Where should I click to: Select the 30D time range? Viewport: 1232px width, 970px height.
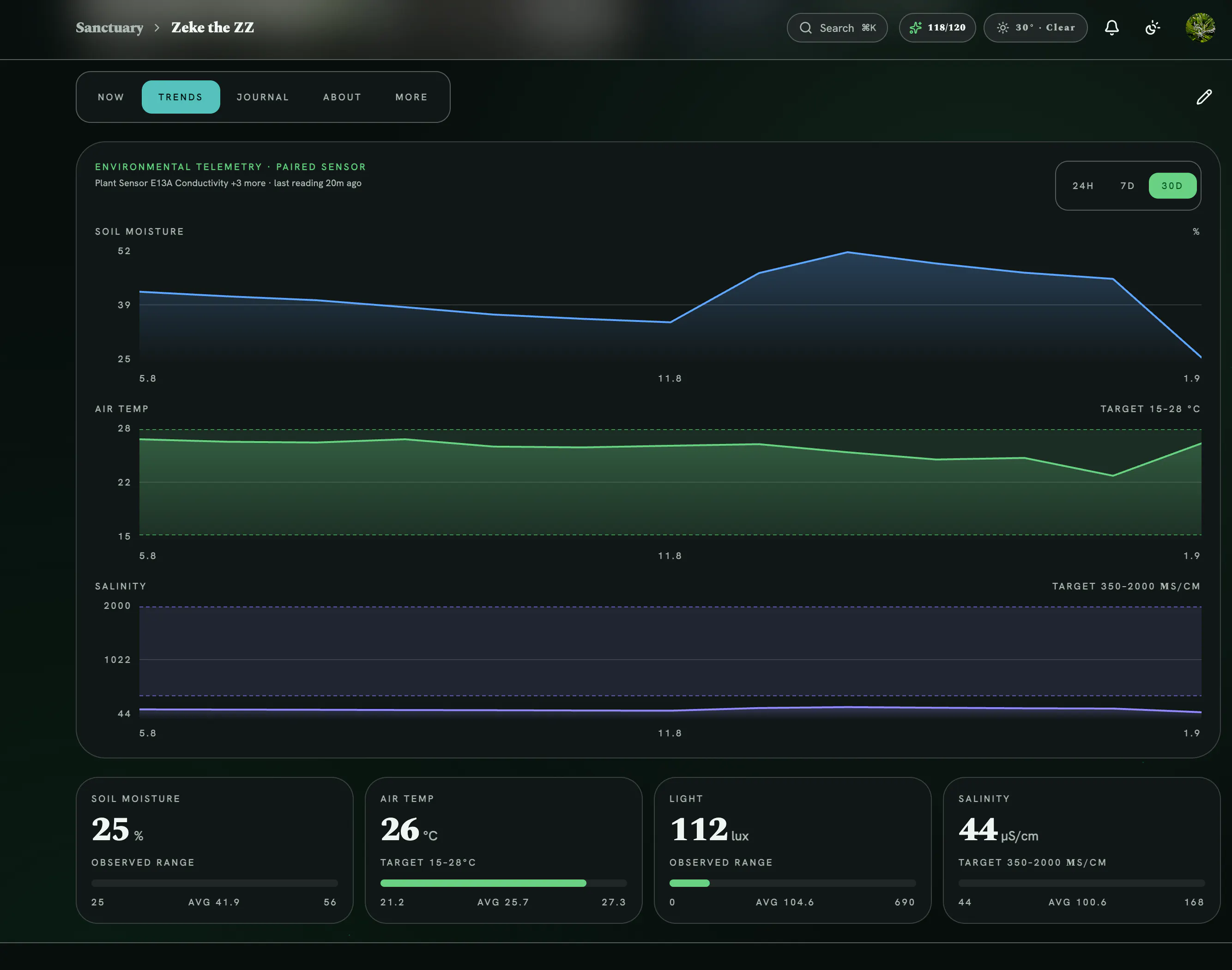(1172, 186)
